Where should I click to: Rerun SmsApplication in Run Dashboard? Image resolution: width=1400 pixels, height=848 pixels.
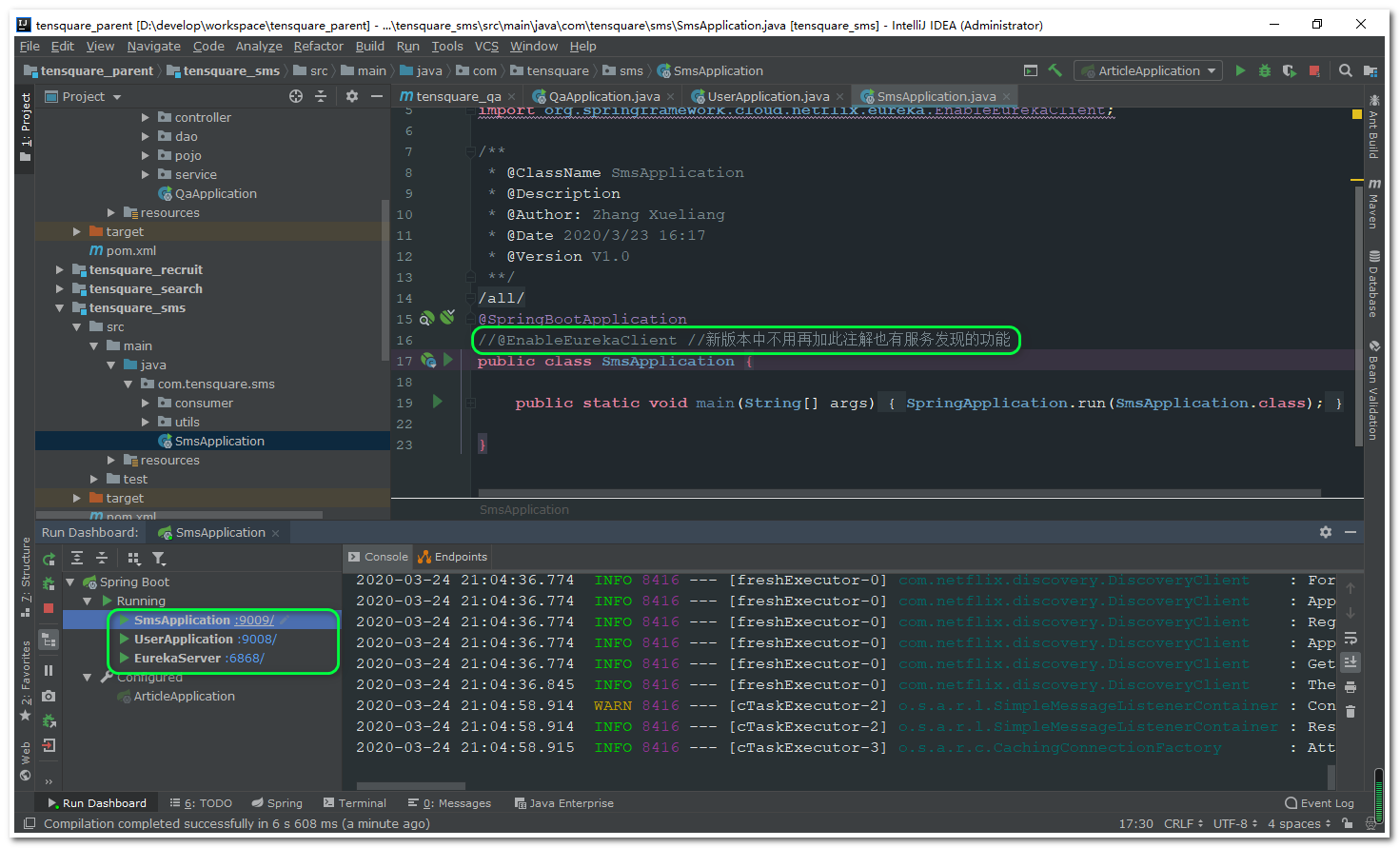(49, 559)
